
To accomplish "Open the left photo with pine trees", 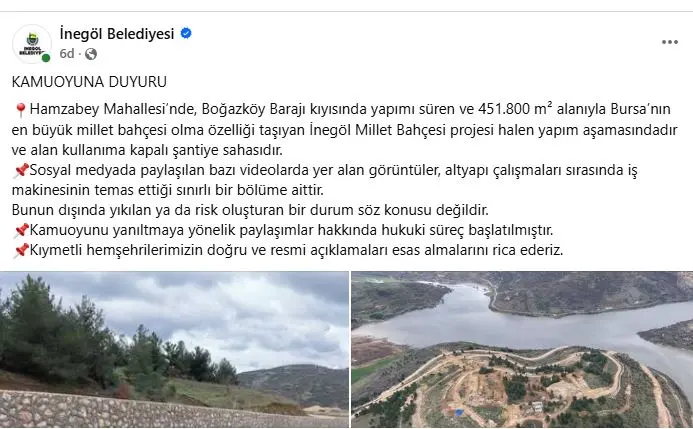I will tap(174, 349).
